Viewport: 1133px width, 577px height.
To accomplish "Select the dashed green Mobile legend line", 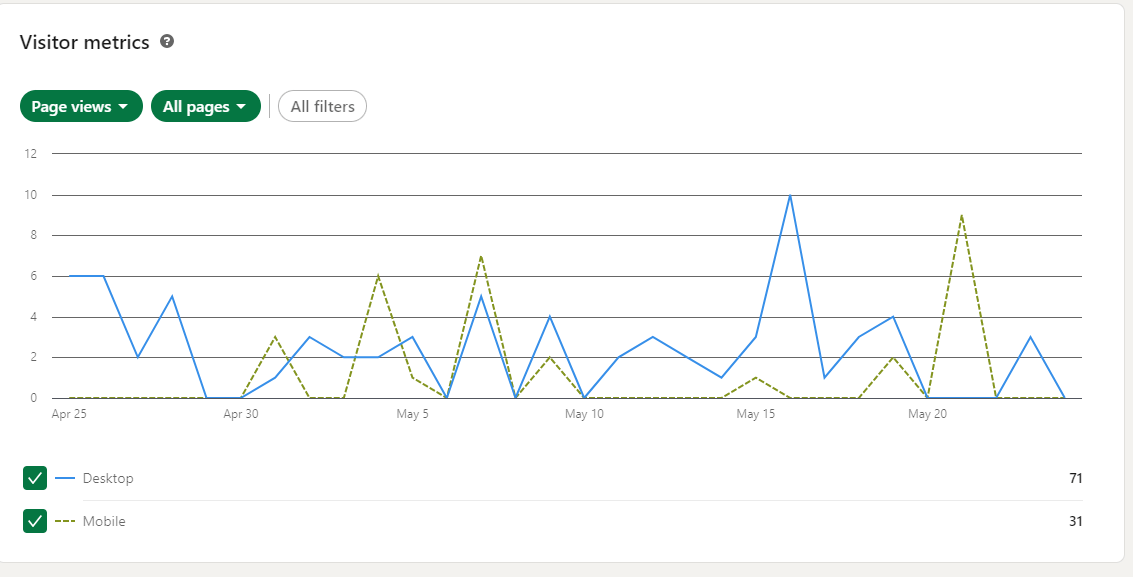I will pos(66,521).
